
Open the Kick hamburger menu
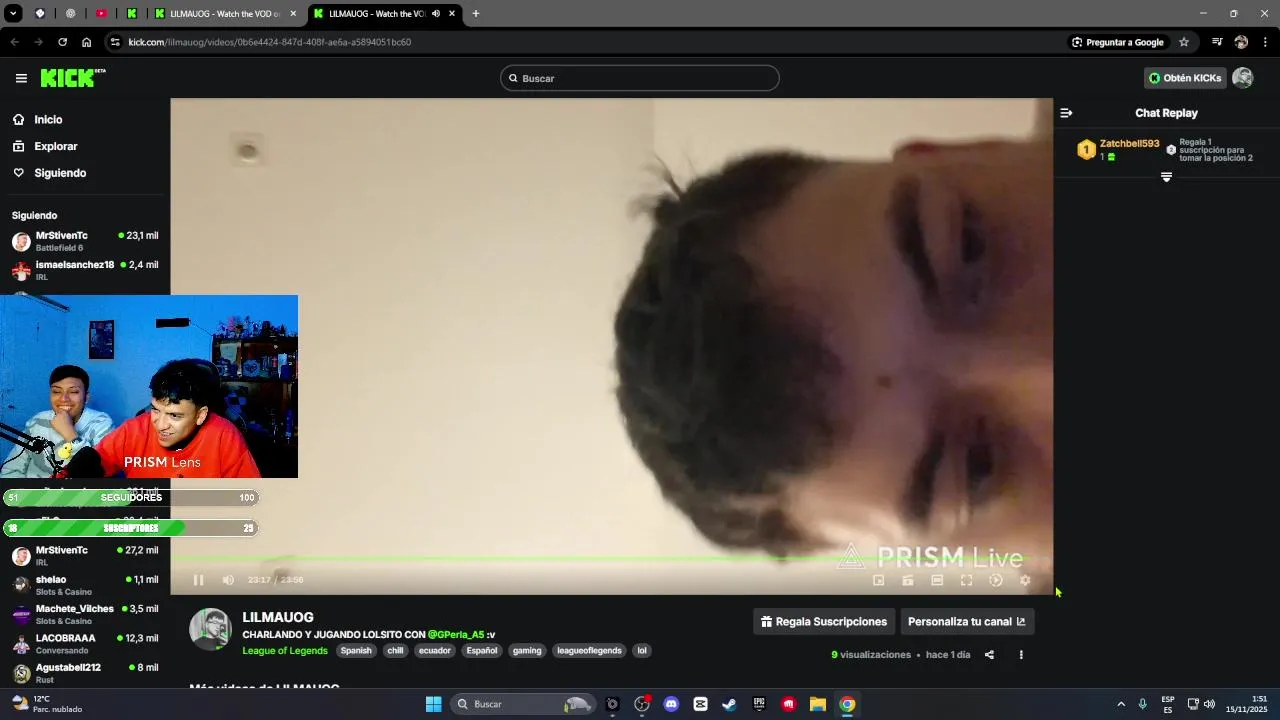21,78
